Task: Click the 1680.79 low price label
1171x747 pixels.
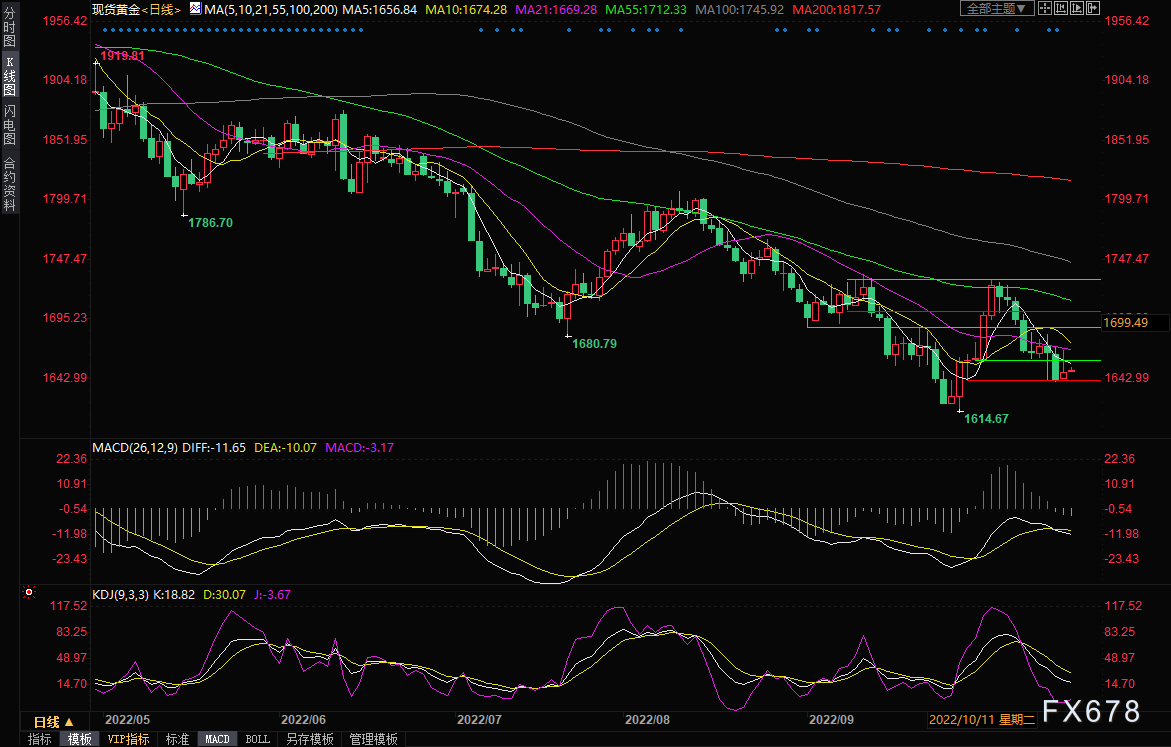Action: 594,344
